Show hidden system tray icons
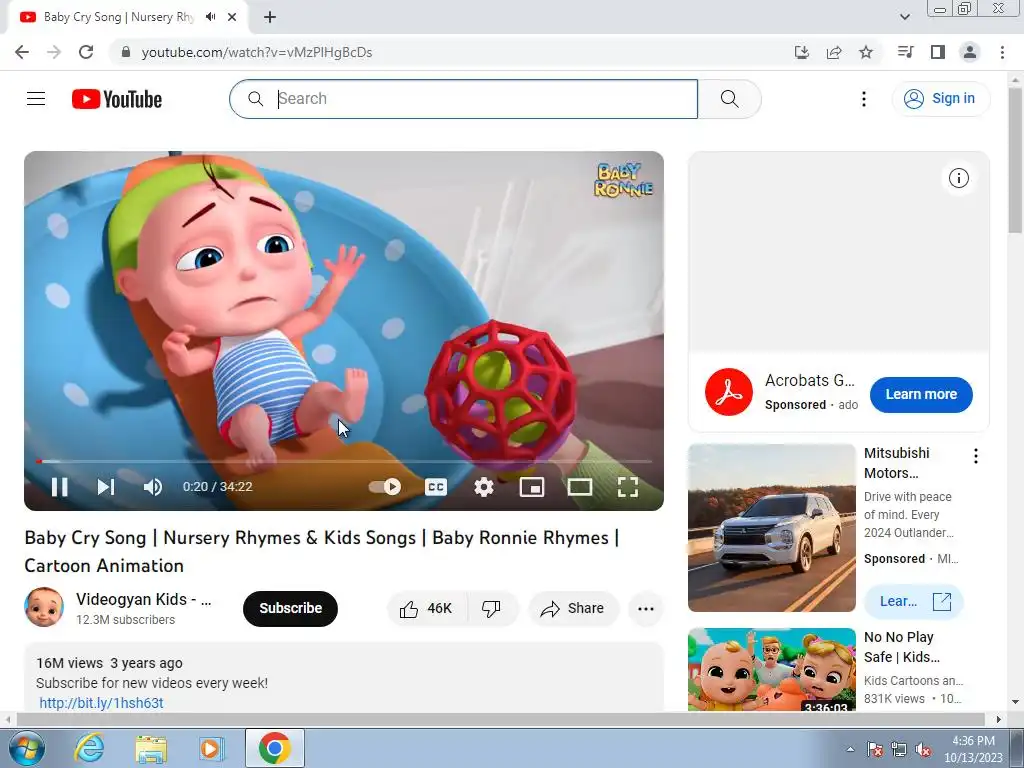Viewport: 1024px width, 768px height. 850,749
